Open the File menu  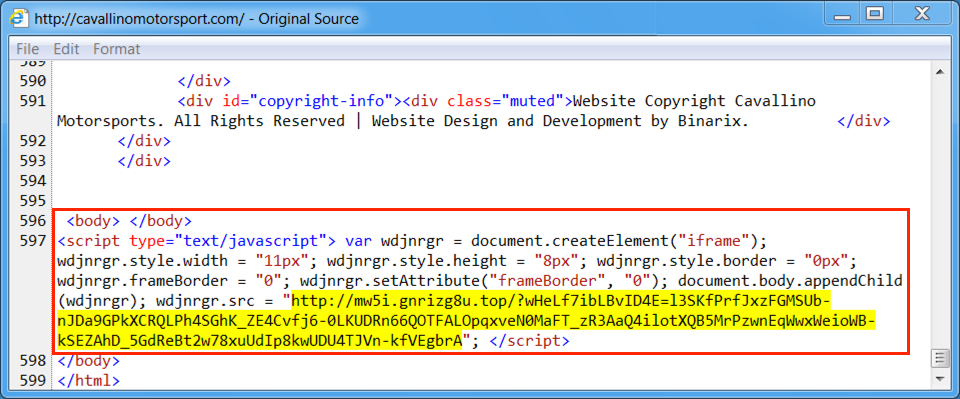(x=28, y=49)
